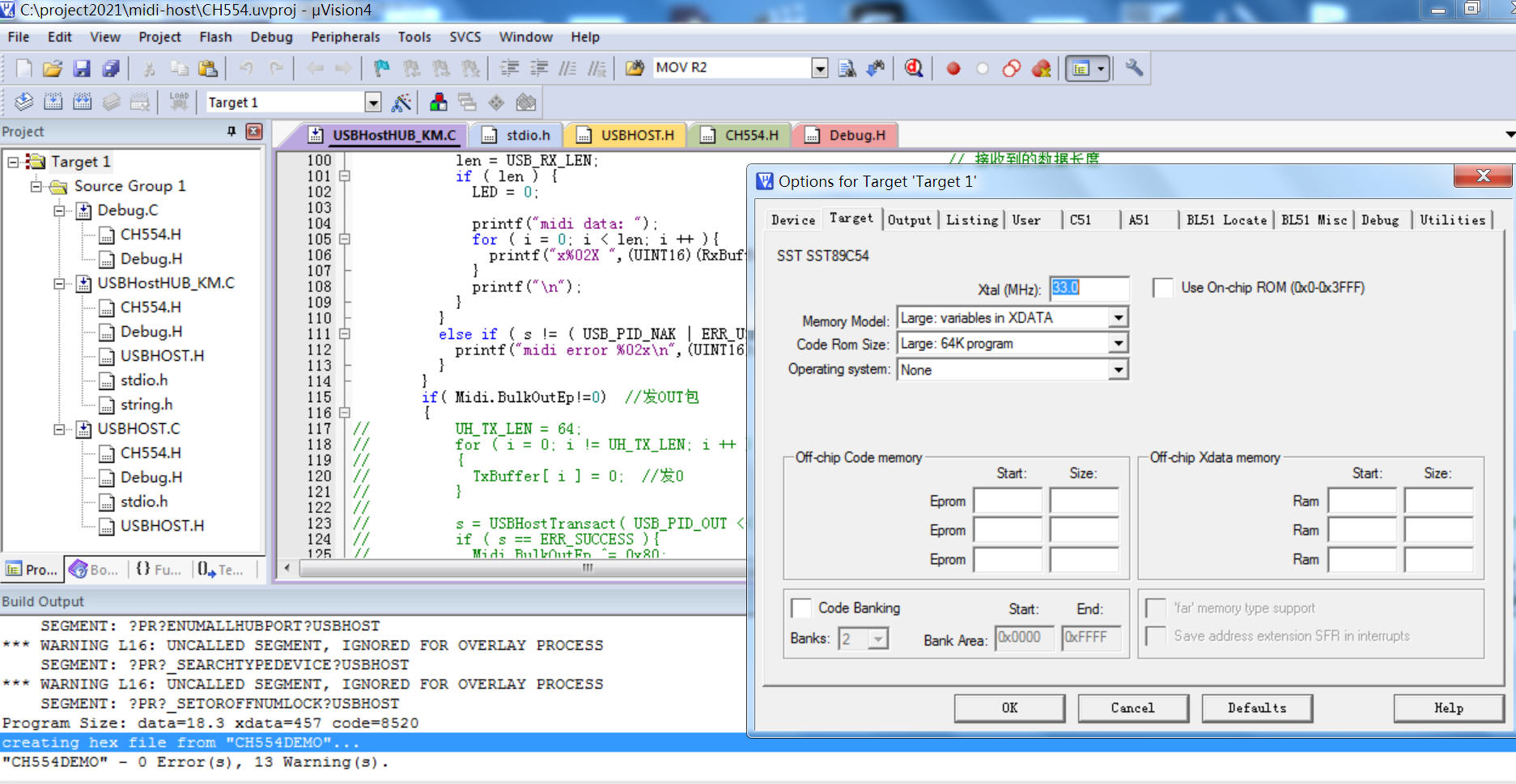Click the Xtal (MHz) input field

1089,288
